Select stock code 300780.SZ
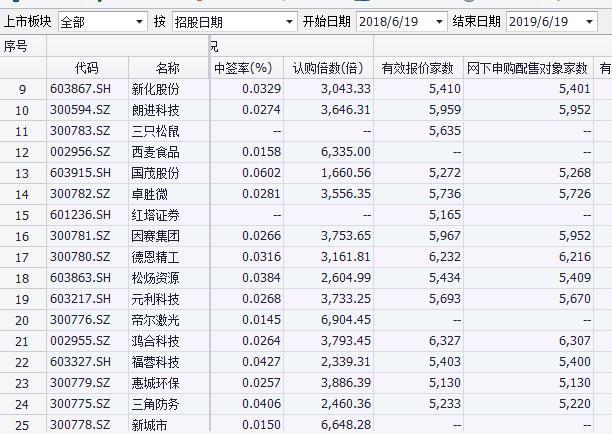 pos(80,257)
